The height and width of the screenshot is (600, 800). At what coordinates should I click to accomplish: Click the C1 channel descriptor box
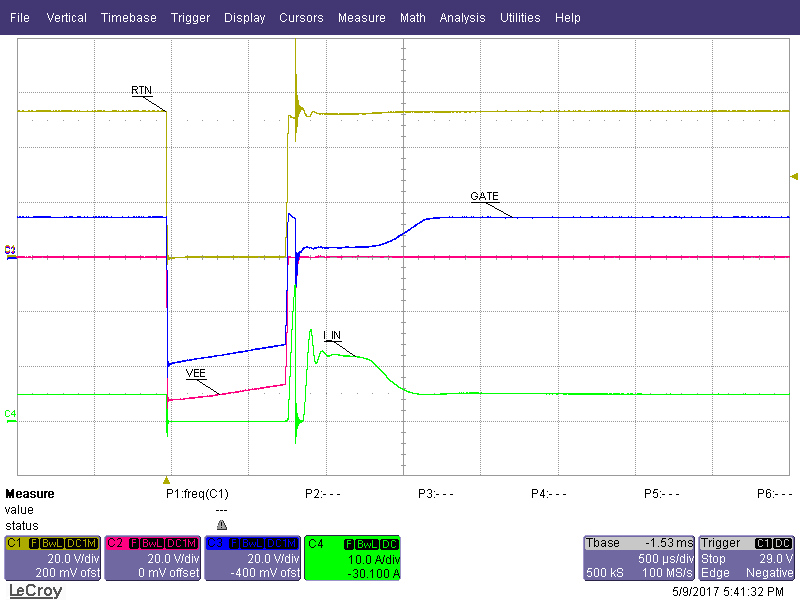click(x=52, y=558)
